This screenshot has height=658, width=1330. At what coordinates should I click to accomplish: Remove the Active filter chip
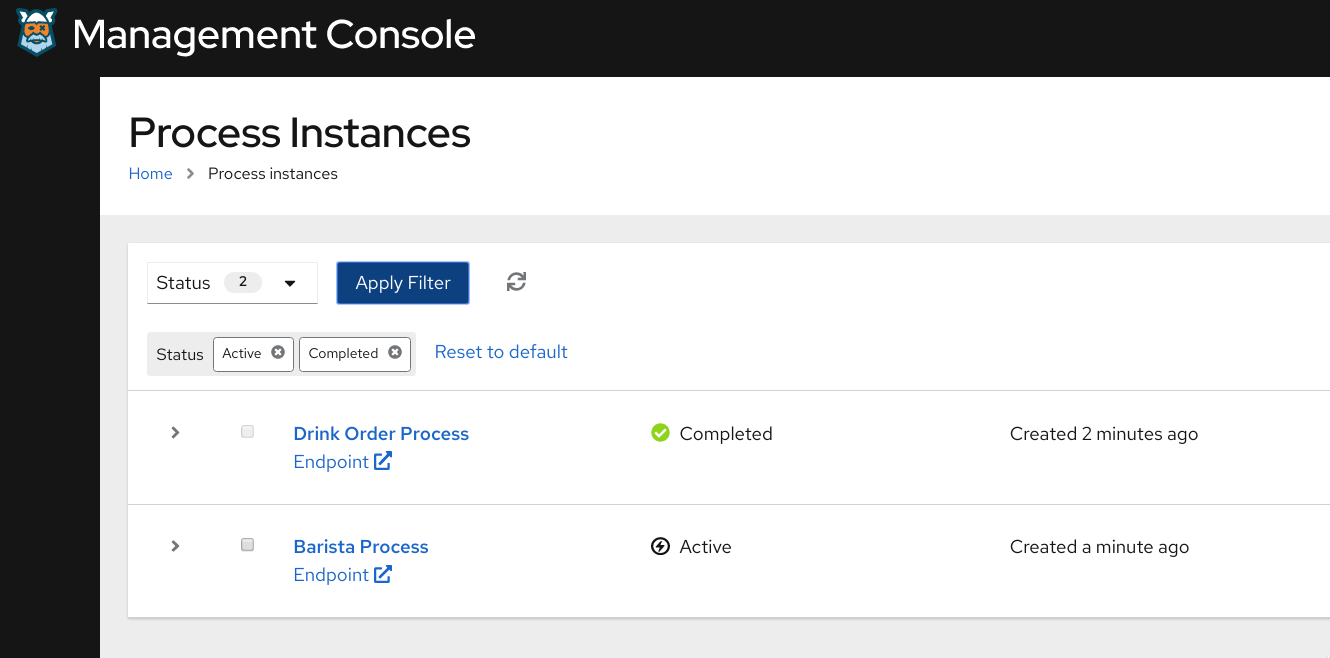click(278, 352)
